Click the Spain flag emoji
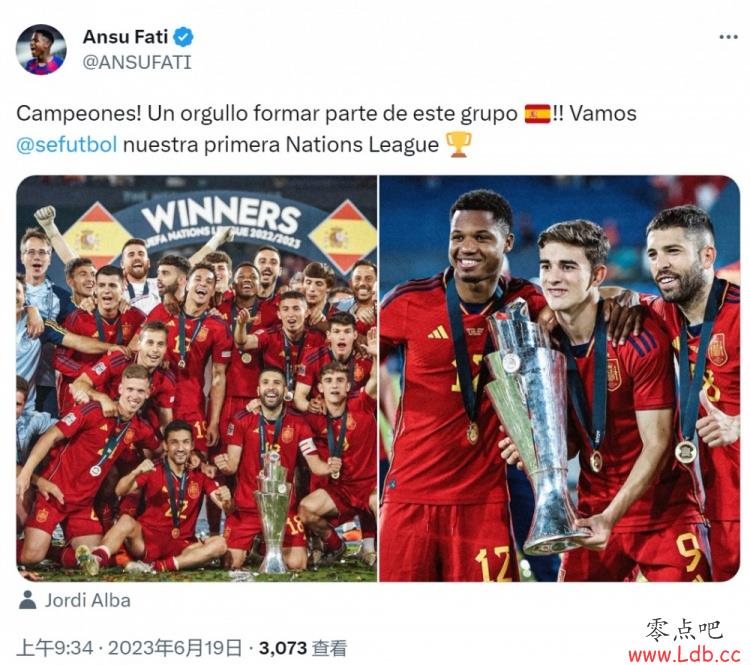Screen dimensions: 750x665 coord(537,114)
